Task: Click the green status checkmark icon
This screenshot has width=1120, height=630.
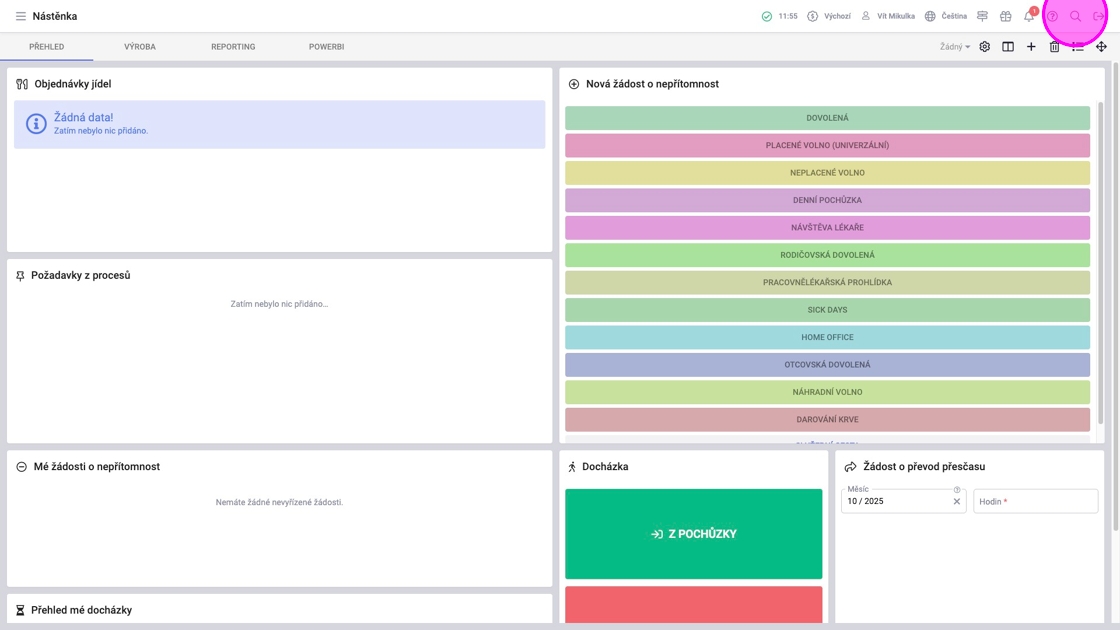Action: [x=766, y=16]
